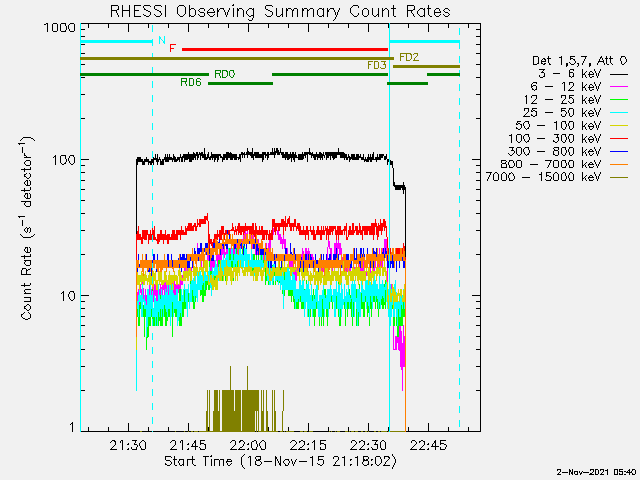
Task: Click the green RD6 interval bar beside its label
Action: 240,83
